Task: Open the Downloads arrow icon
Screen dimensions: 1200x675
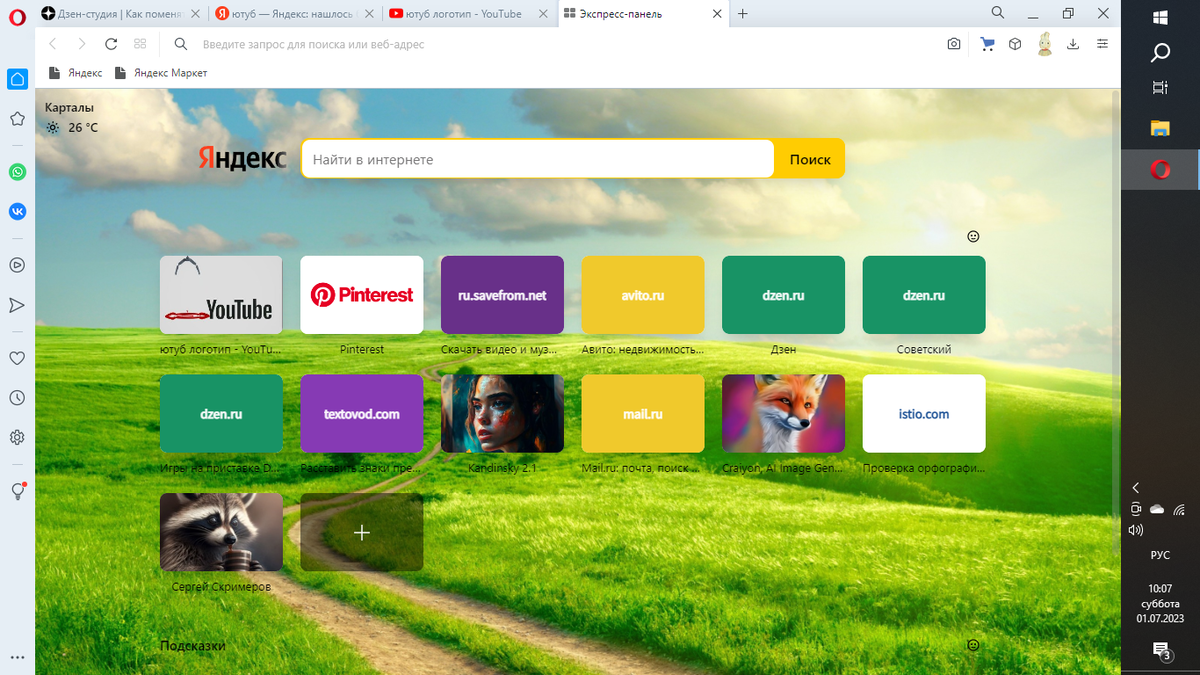Action: (x=1073, y=44)
